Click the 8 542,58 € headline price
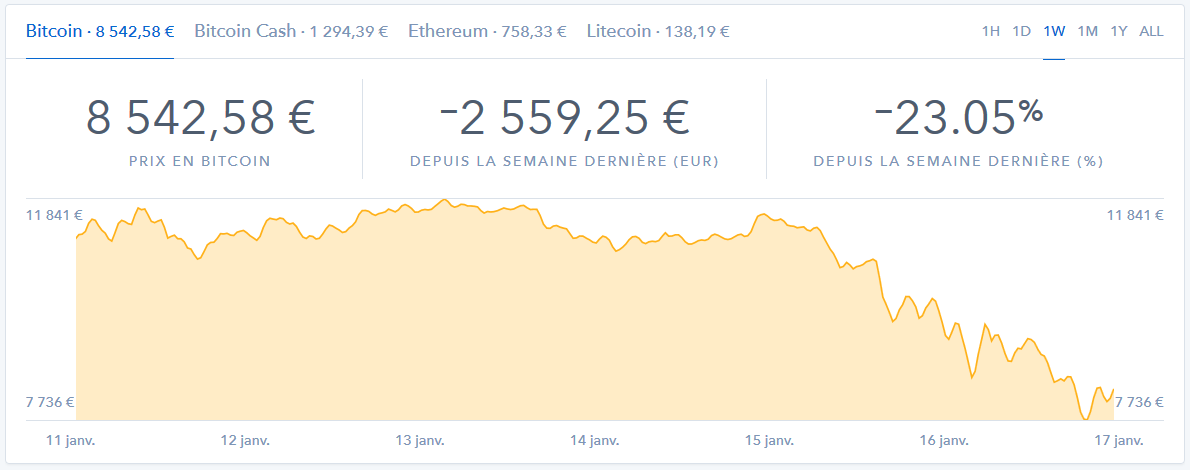The height and width of the screenshot is (470, 1190). (200, 118)
